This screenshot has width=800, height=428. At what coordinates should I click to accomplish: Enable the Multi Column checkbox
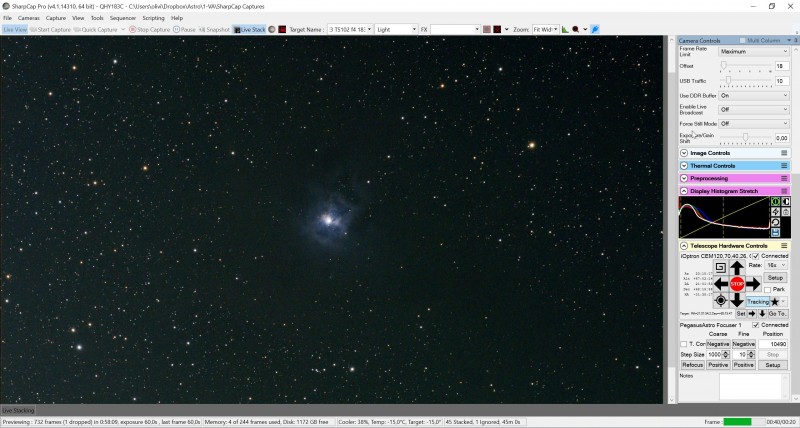pyautogui.click(x=743, y=40)
